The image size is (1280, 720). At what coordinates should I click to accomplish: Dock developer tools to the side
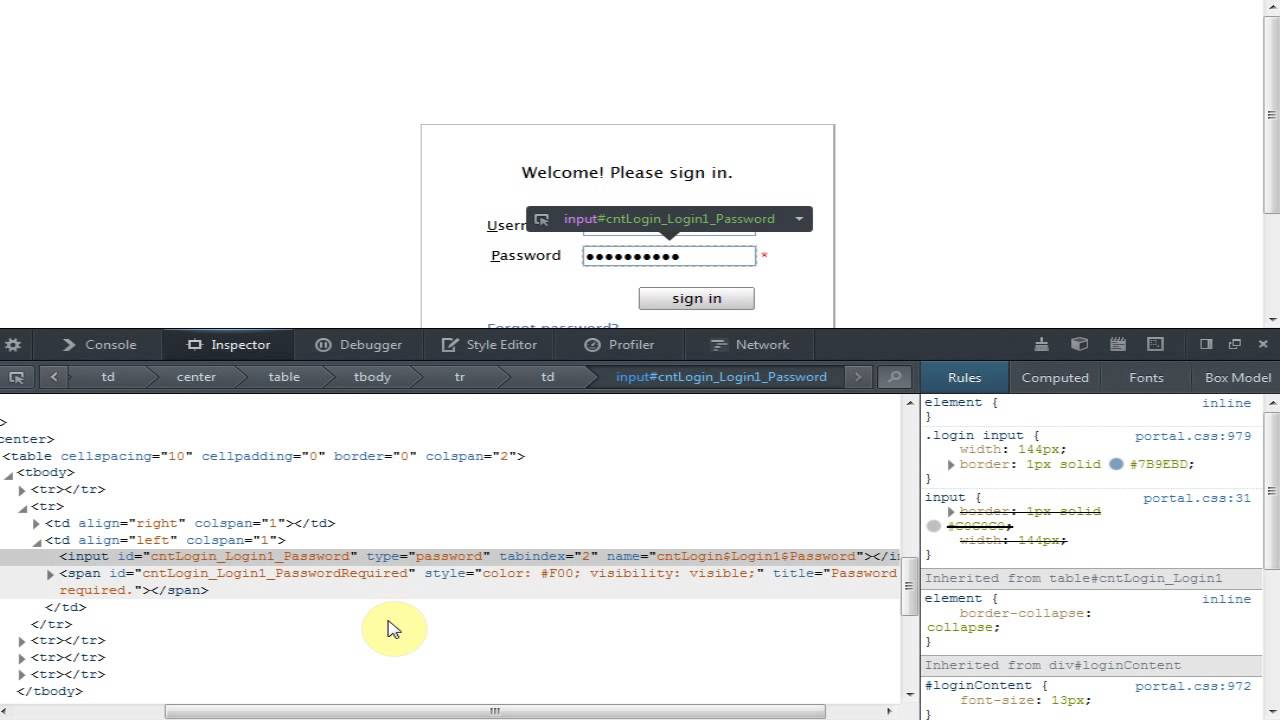click(1206, 344)
